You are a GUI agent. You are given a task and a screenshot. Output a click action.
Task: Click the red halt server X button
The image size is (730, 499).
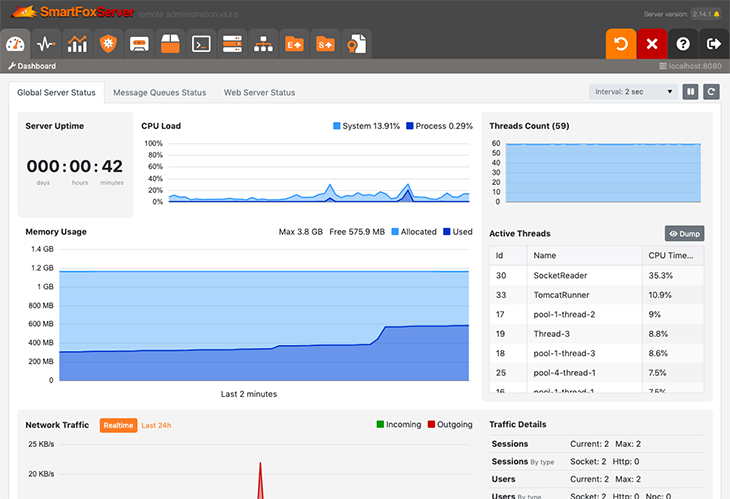tap(652, 44)
